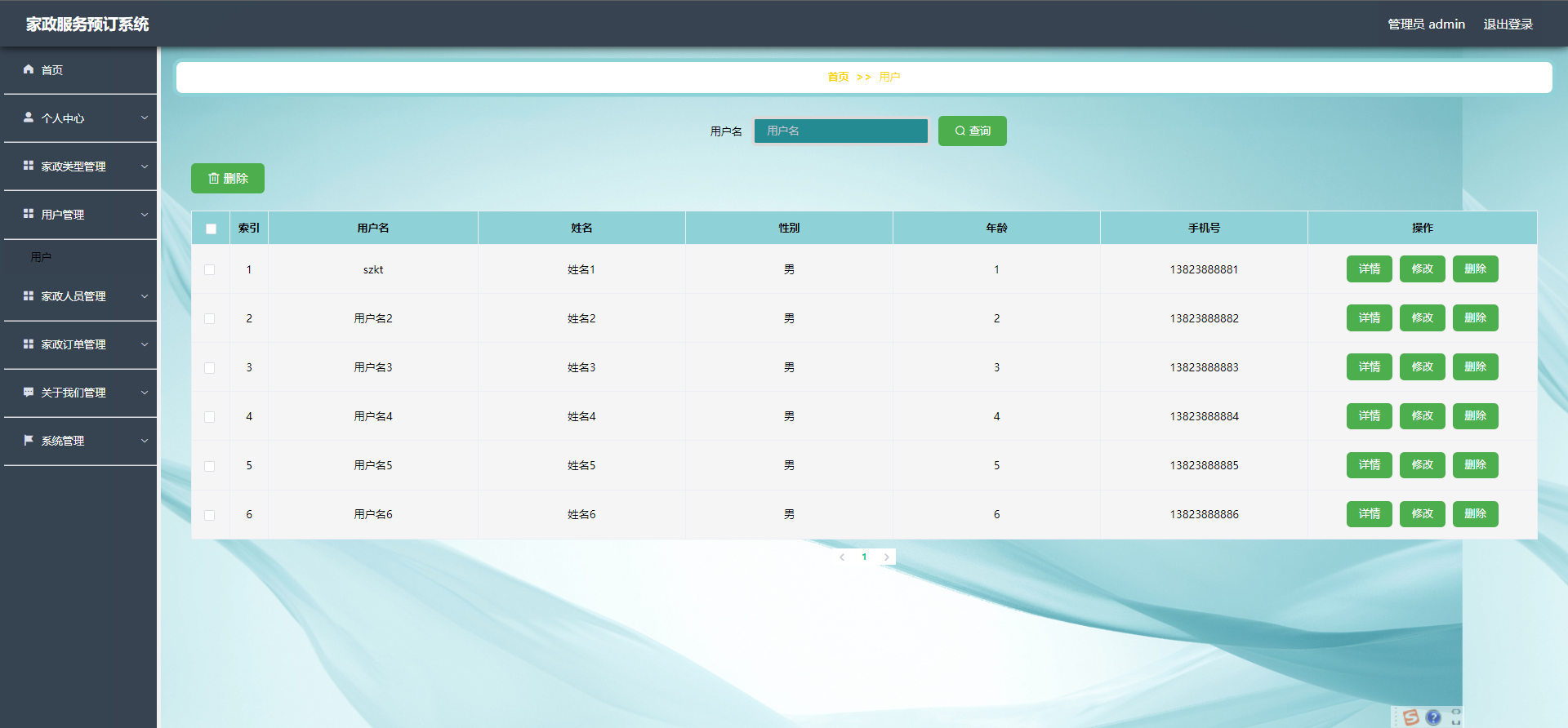The image size is (1568, 728).
Task: Click the chat icon for 关于我们管理
Action: 29,393
